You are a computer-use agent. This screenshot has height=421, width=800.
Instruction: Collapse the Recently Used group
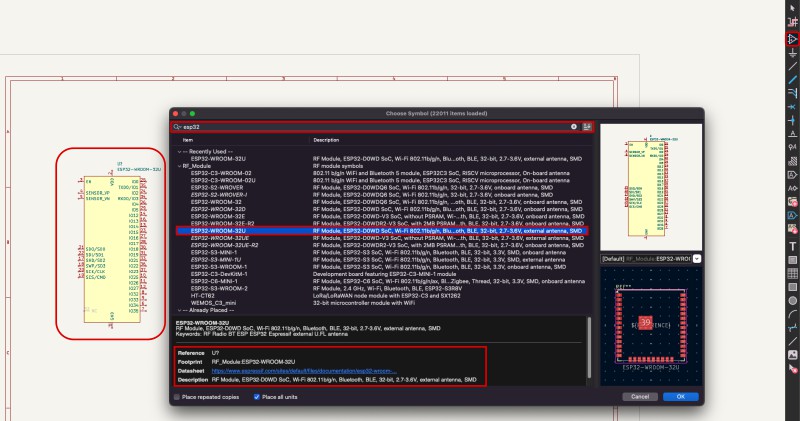[x=179, y=152]
